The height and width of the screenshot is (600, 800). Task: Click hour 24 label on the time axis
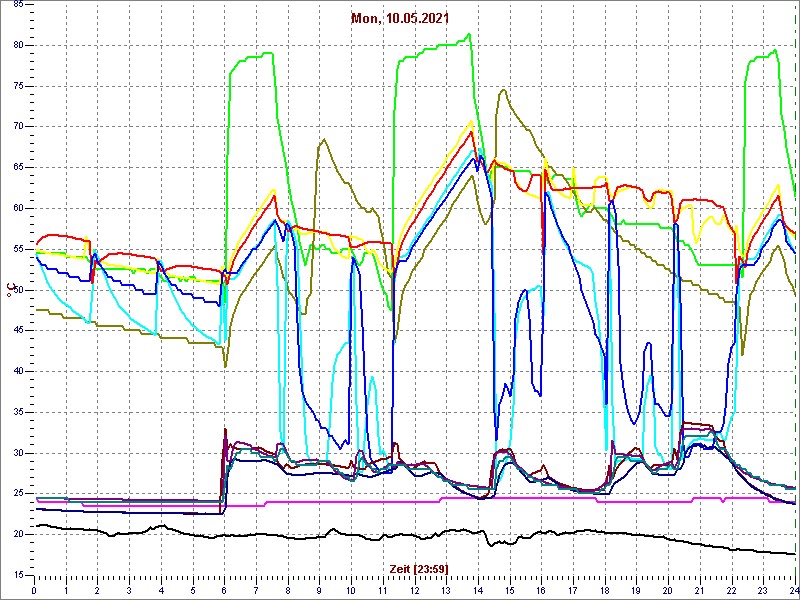point(794,590)
